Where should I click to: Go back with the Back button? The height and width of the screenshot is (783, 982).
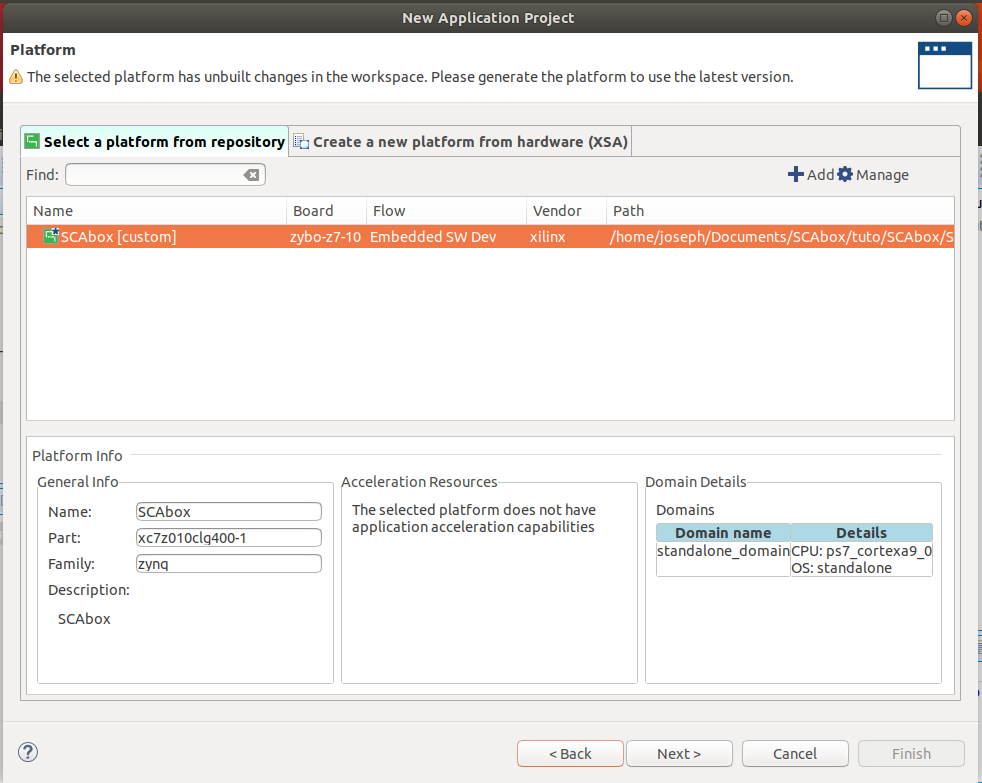pyautogui.click(x=570, y=753)
